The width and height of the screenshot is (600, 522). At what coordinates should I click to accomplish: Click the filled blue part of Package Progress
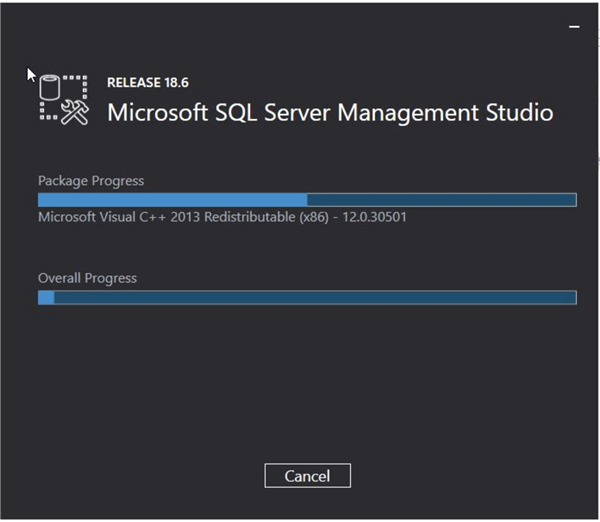coord(172,200)
